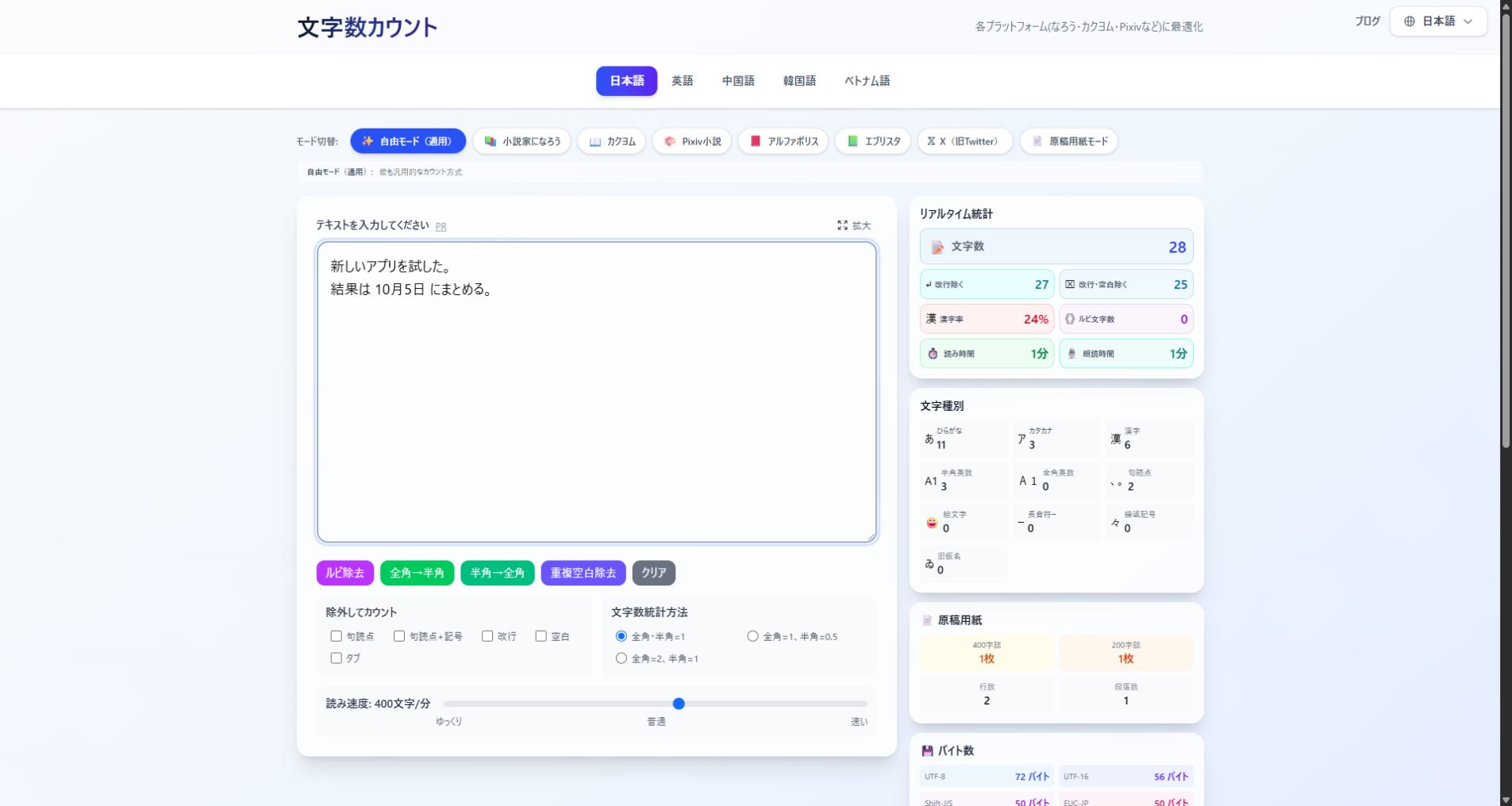1512x806 pixels.
Task: Enable the 句読点+記号 exclusion checkbox
Action: pyautogui.click(x=399, y=636)
